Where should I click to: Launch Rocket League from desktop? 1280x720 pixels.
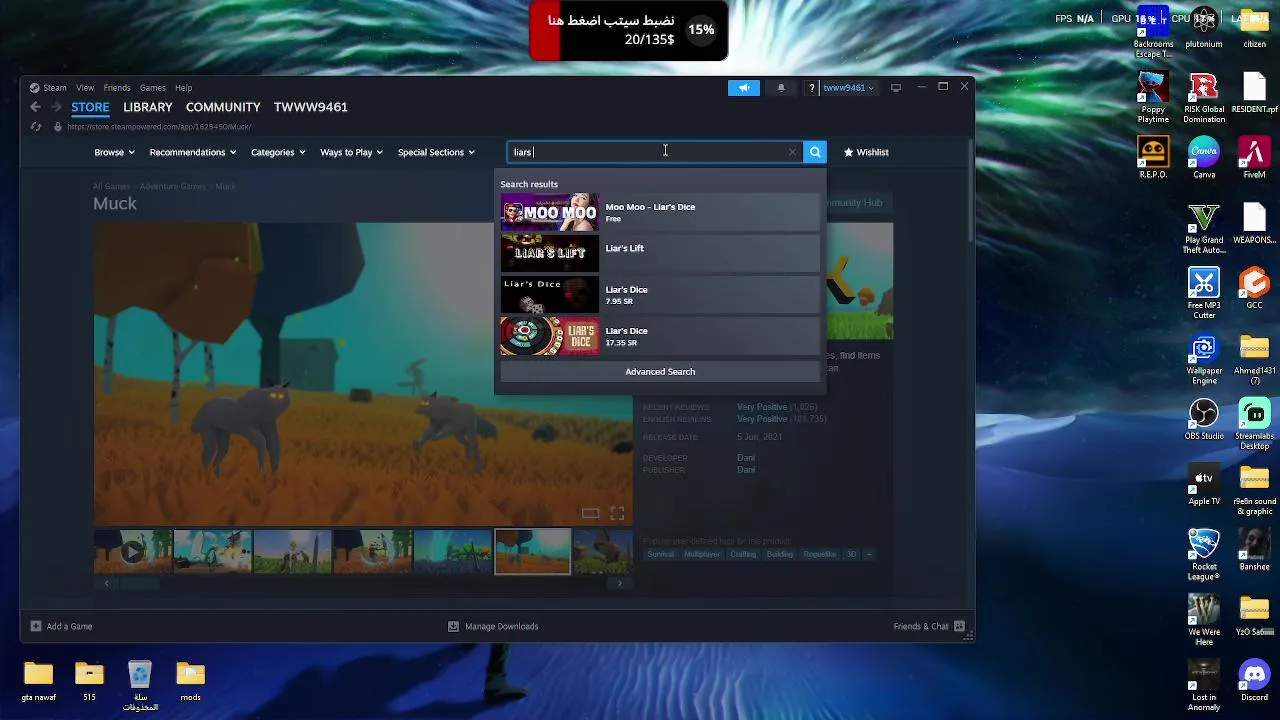tap(1204, 555)
